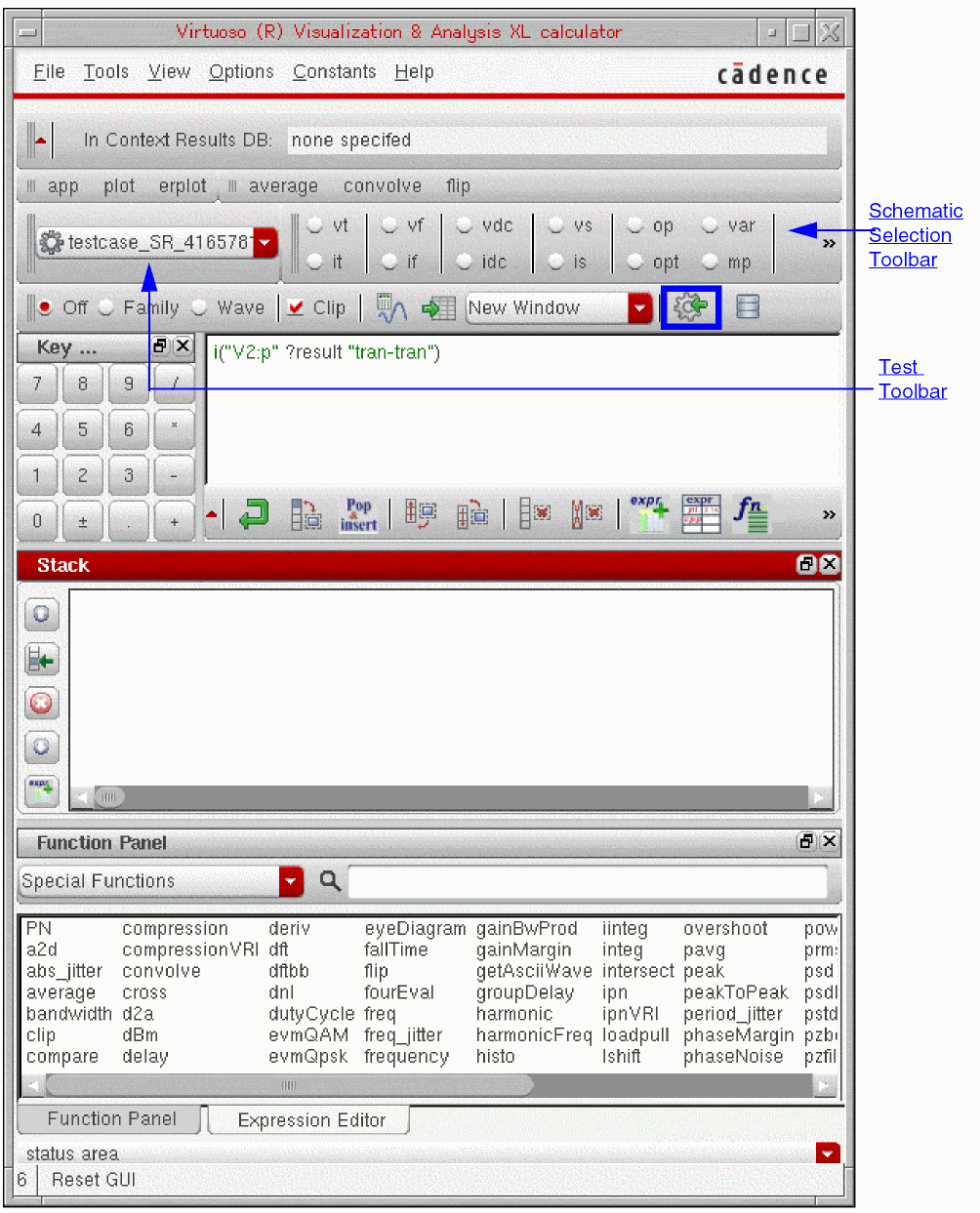Screen dimensions: 980x1213
Task: Open the testcase_SR test dropdown
Action: coord(265,242)
